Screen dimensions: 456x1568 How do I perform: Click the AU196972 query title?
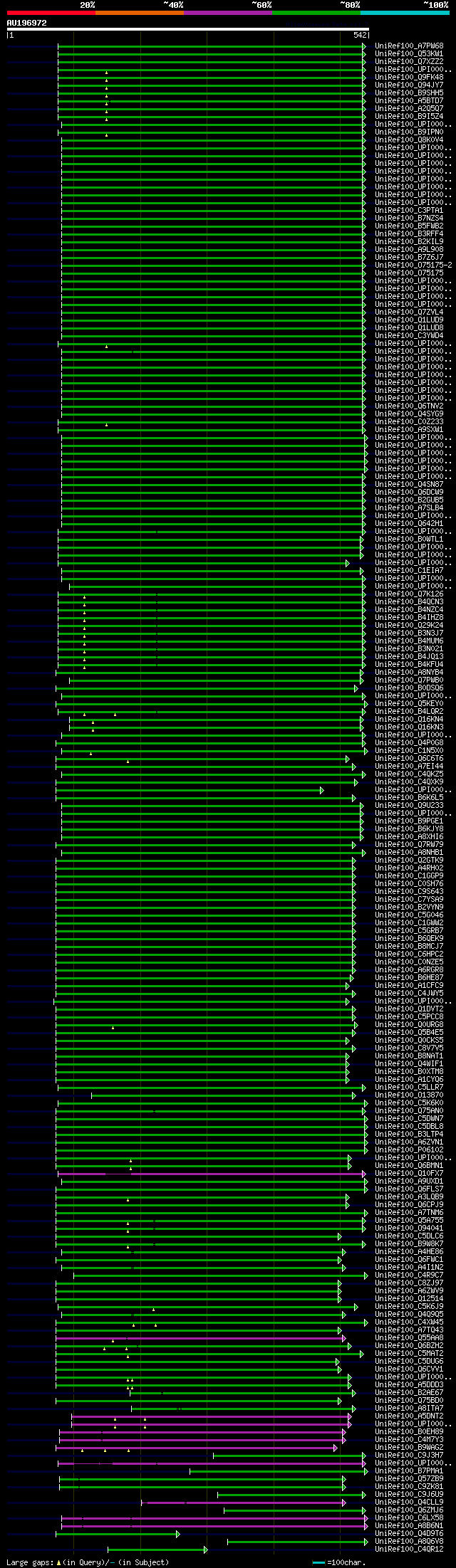(27, 23)
